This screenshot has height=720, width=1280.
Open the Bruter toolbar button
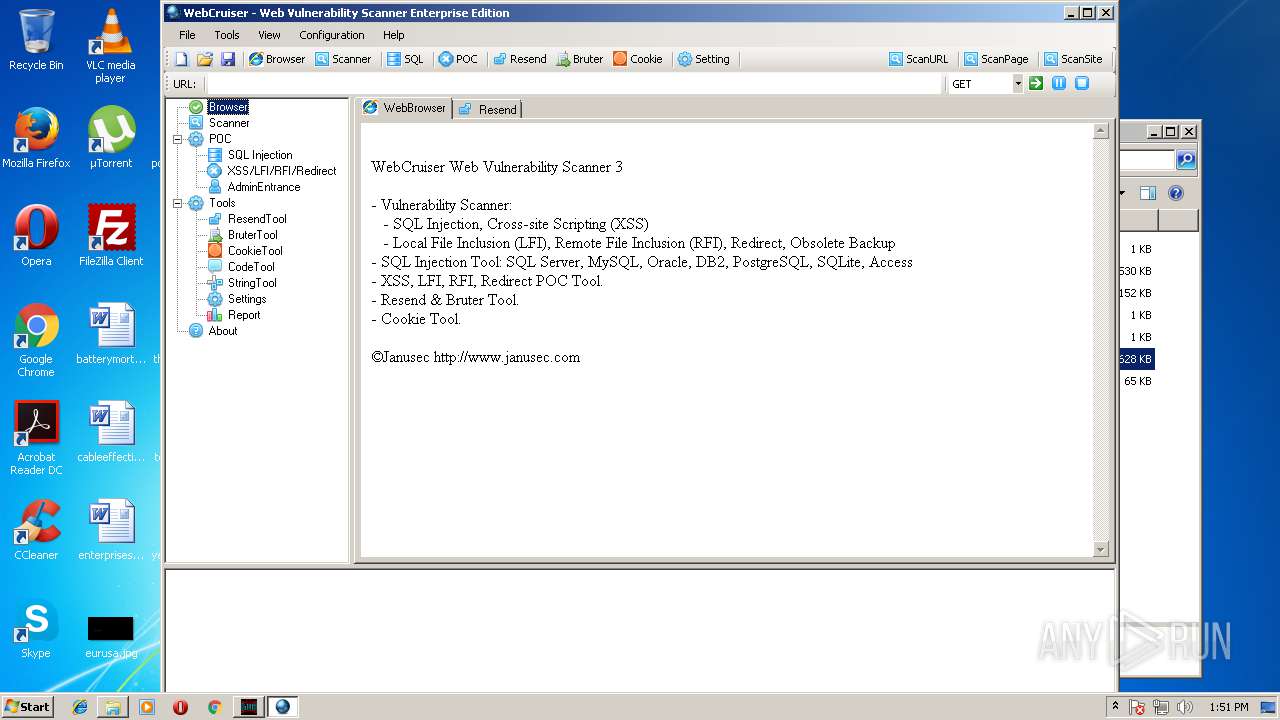(580, 59)
